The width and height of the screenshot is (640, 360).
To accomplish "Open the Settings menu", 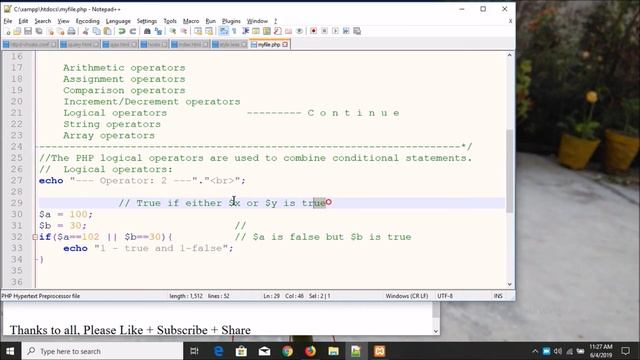I will [147, 21].
